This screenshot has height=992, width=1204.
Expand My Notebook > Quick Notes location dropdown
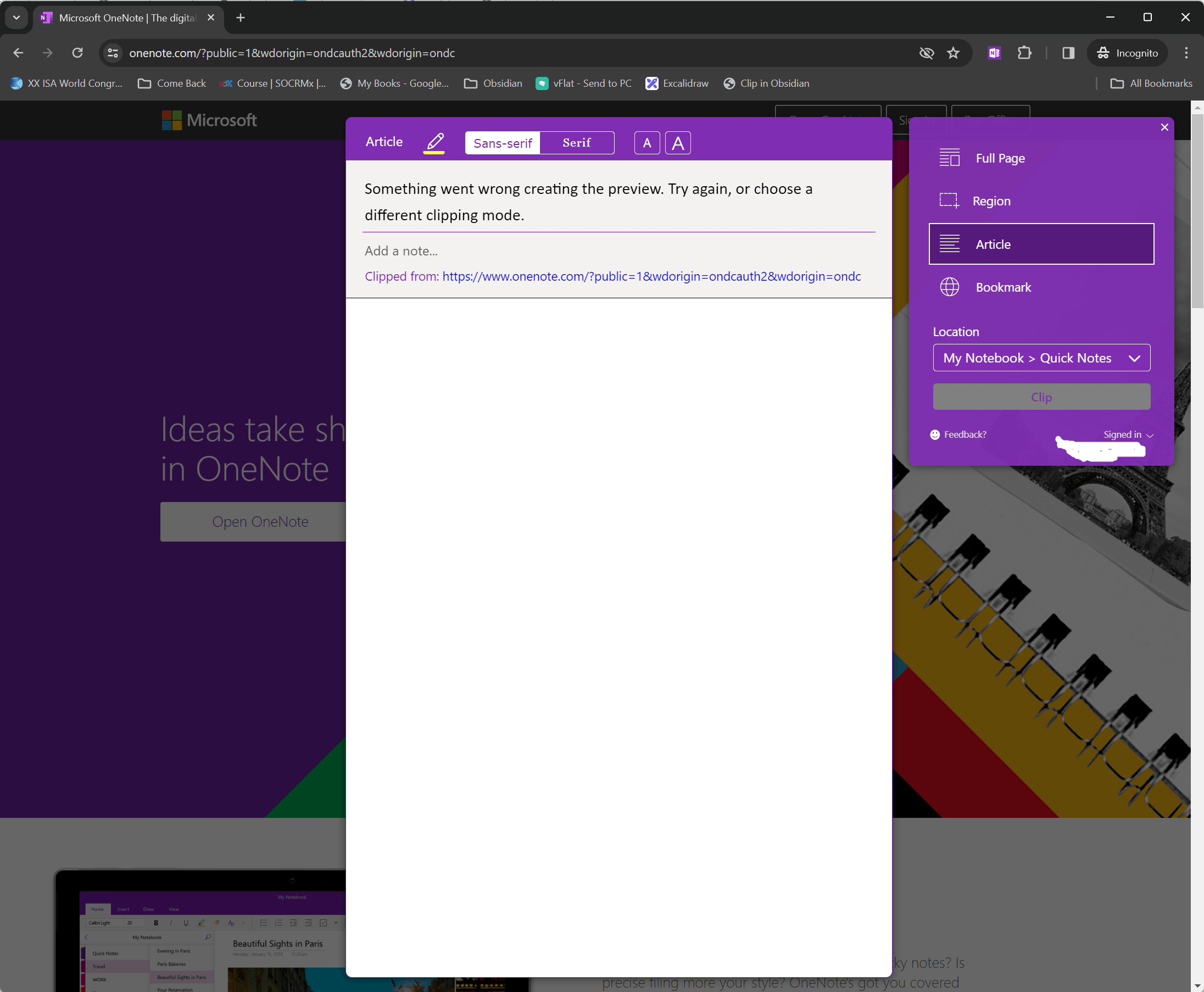coord(1041,358)
